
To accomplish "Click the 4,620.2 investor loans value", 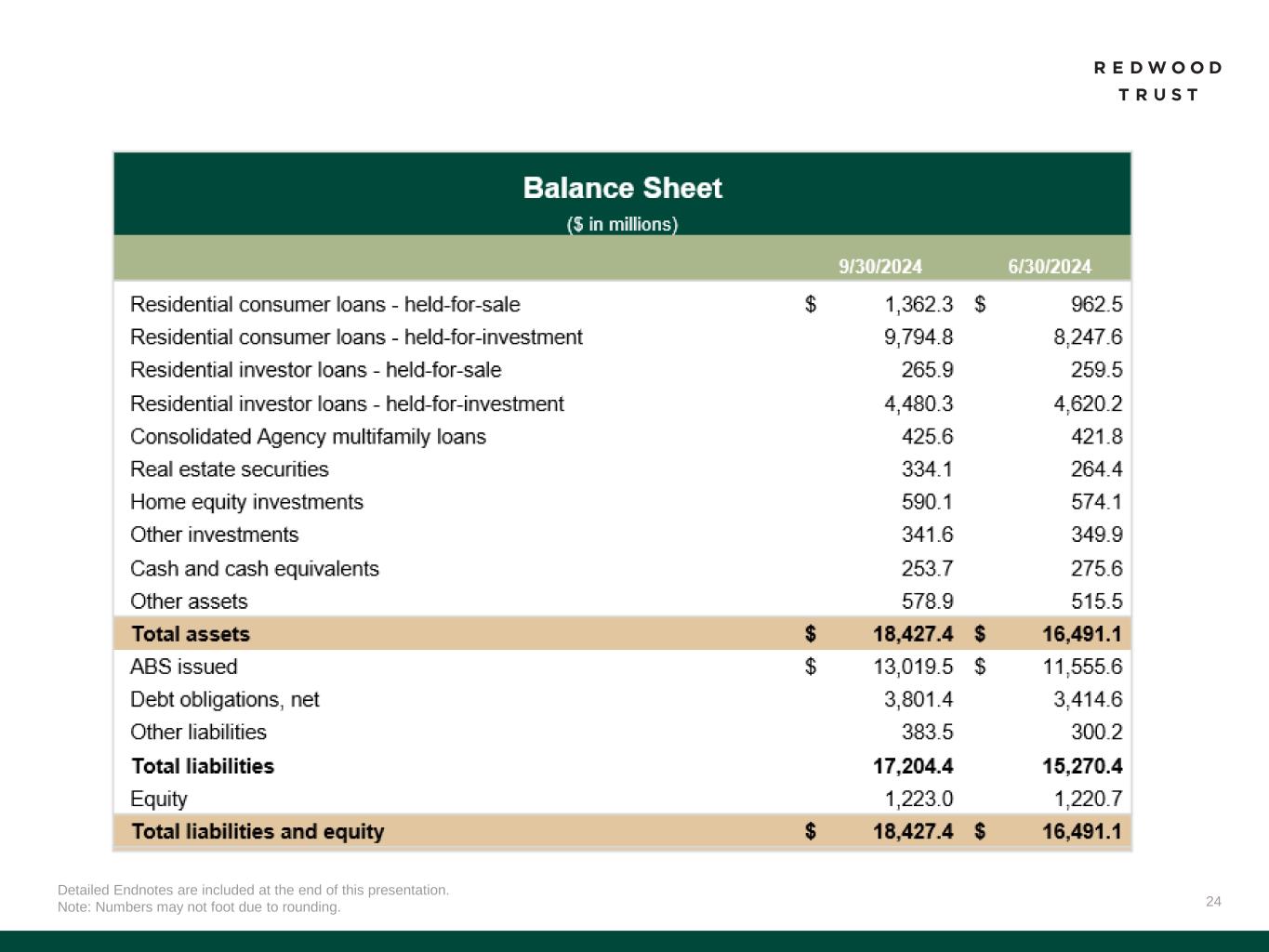I will [1087, 403].
